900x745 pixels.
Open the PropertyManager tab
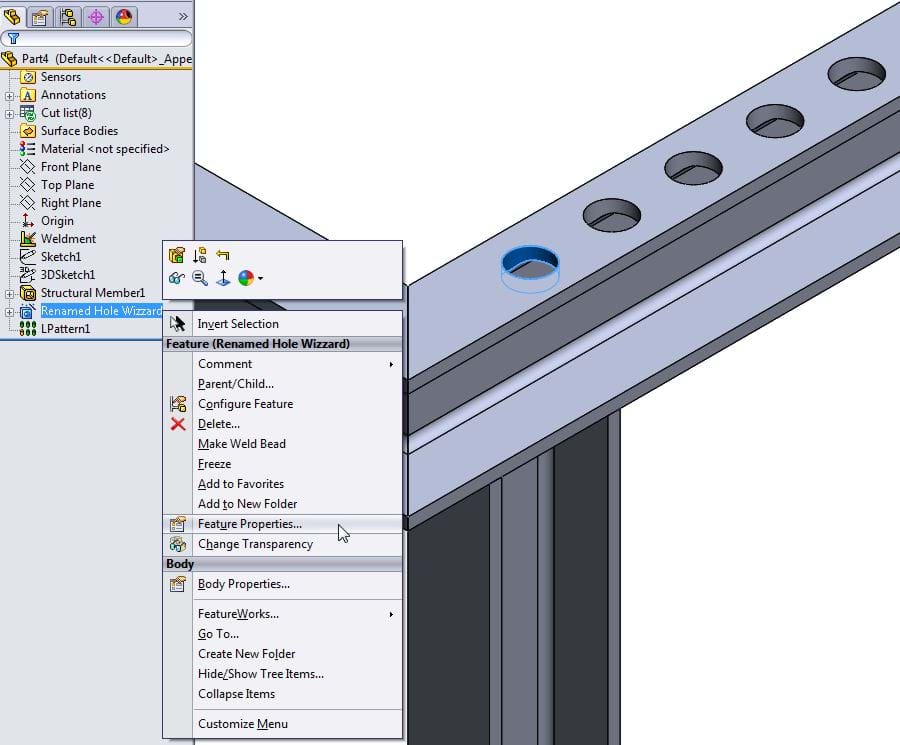(40, 16)
